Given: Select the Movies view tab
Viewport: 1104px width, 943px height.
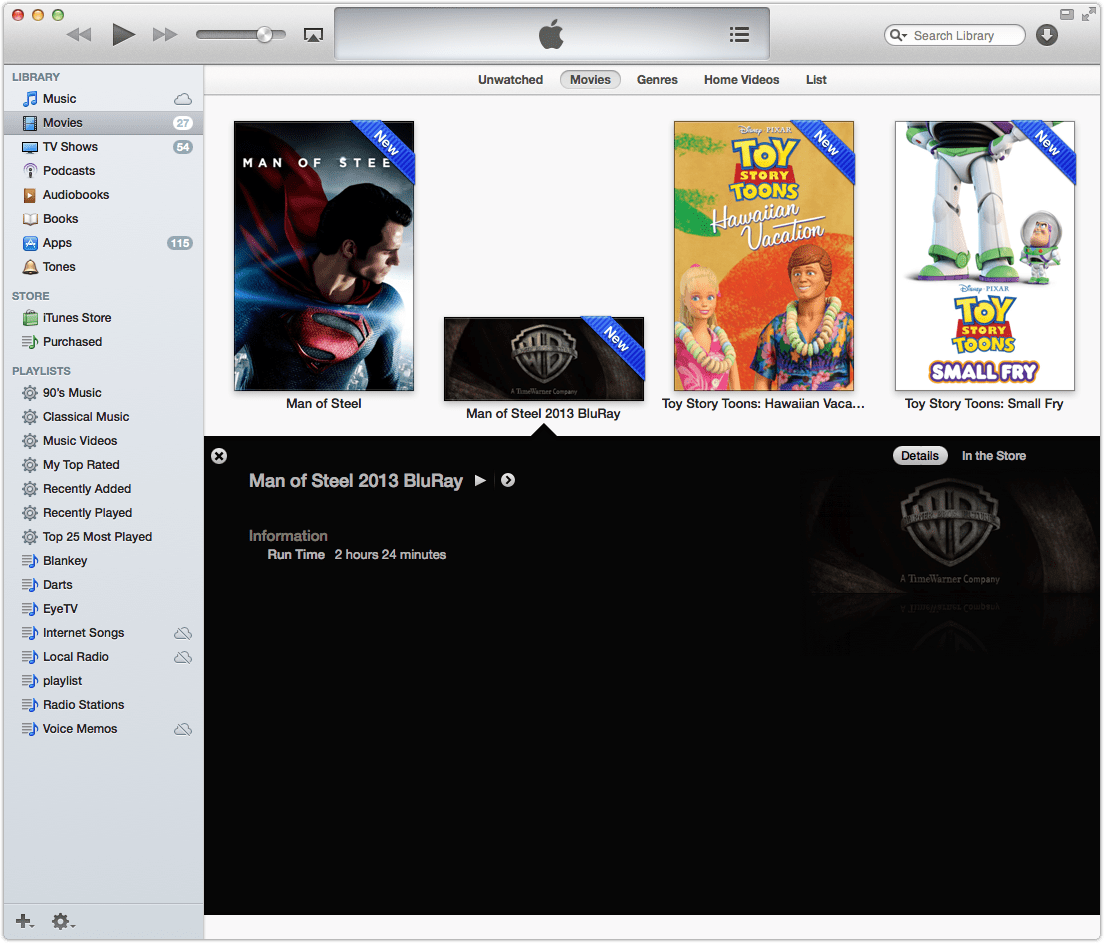Looking at the screenshot, I should [x=590, y=80].
